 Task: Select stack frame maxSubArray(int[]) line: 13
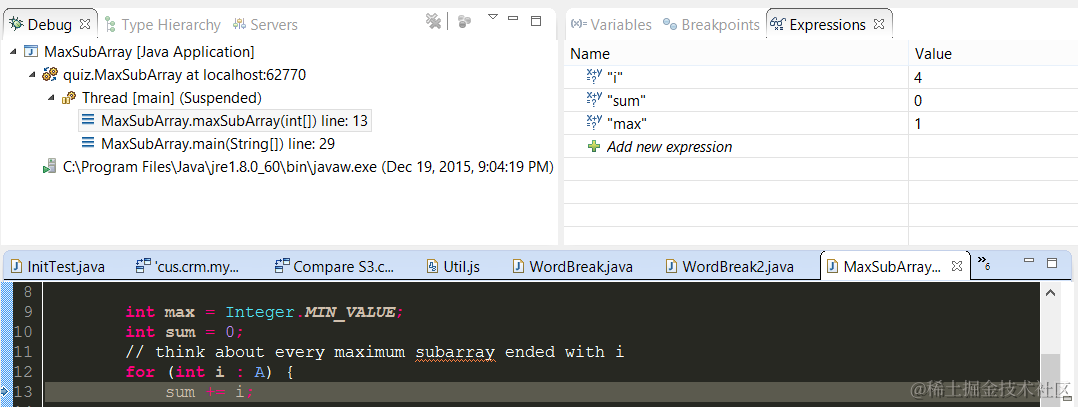234,122
